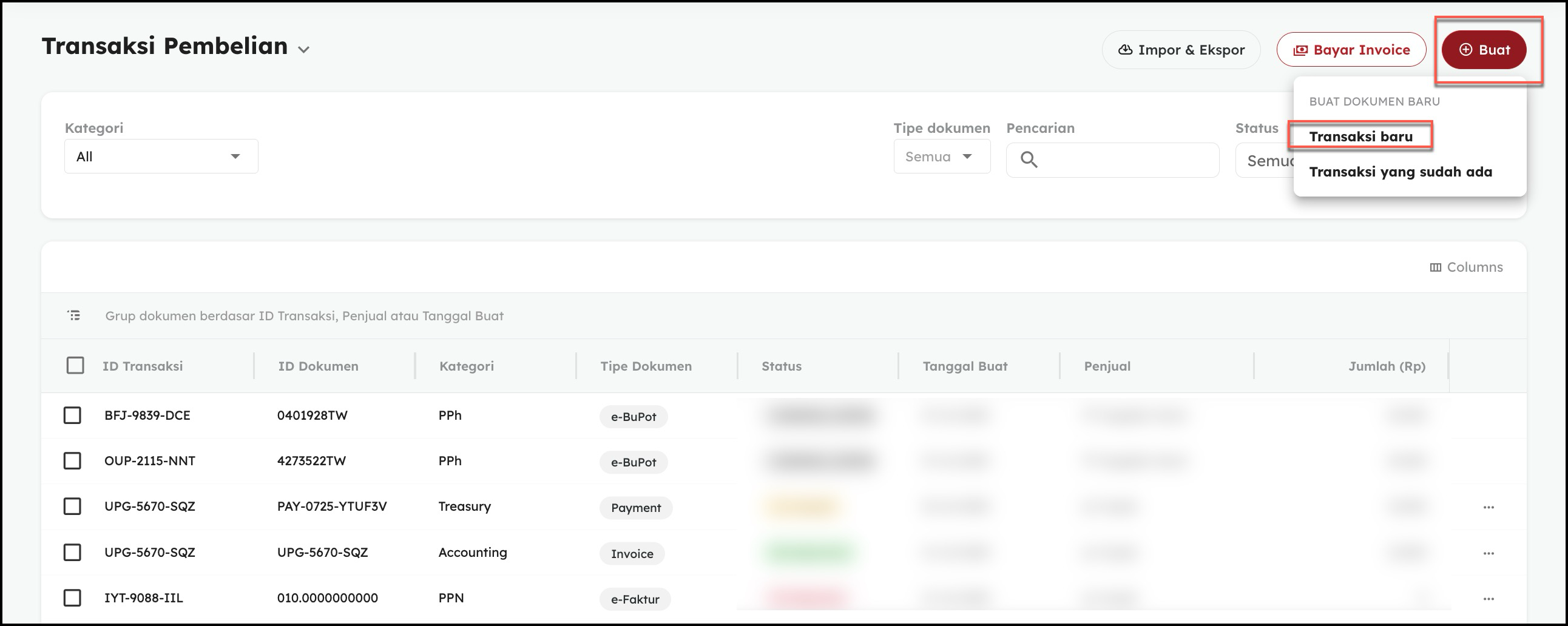
Task: Open the three-dot menu for the e-Faktur row
Action: coord(1489,599)
